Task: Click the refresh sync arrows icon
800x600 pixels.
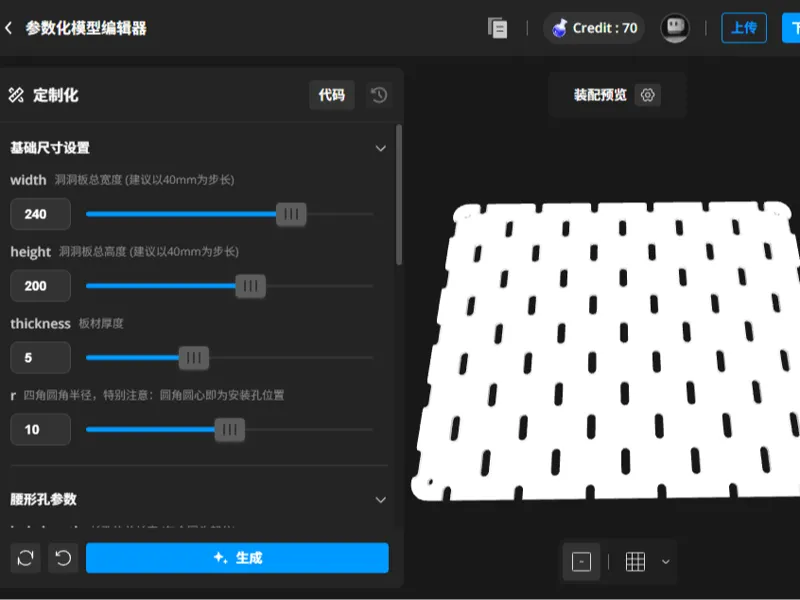Action: coord(26,558)
